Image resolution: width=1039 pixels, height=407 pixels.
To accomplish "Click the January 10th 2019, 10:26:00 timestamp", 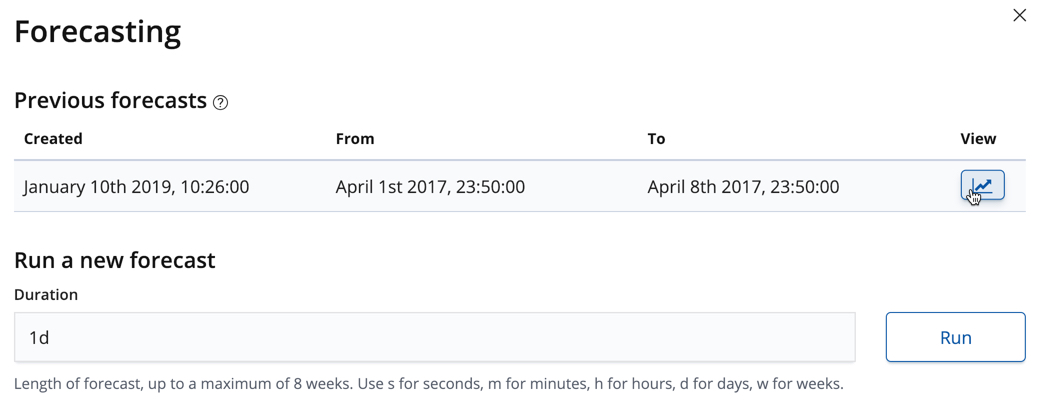I will pyautogui.click(x=136, y=187).
